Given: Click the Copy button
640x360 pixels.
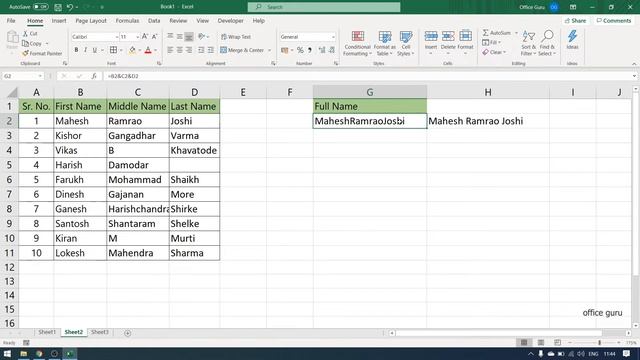Looking at the screenshot, I should 32,43.
